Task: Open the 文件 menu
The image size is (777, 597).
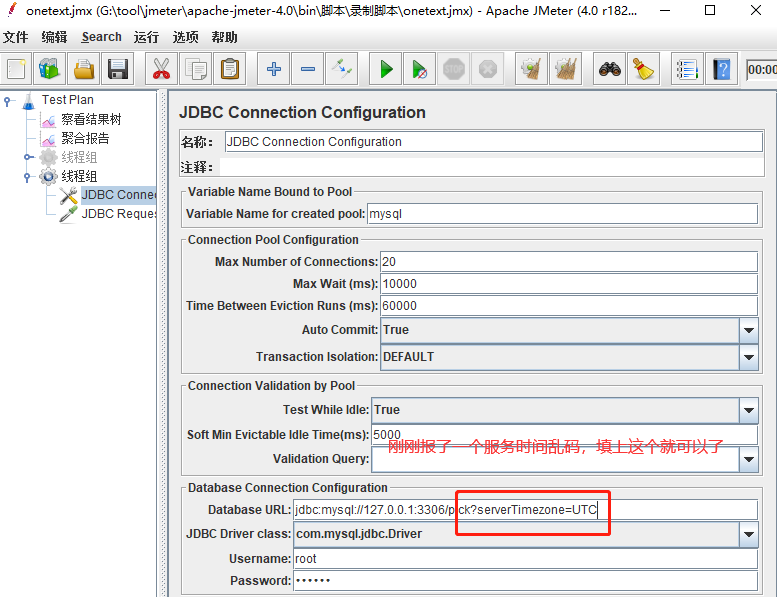Action: [15, 37]
